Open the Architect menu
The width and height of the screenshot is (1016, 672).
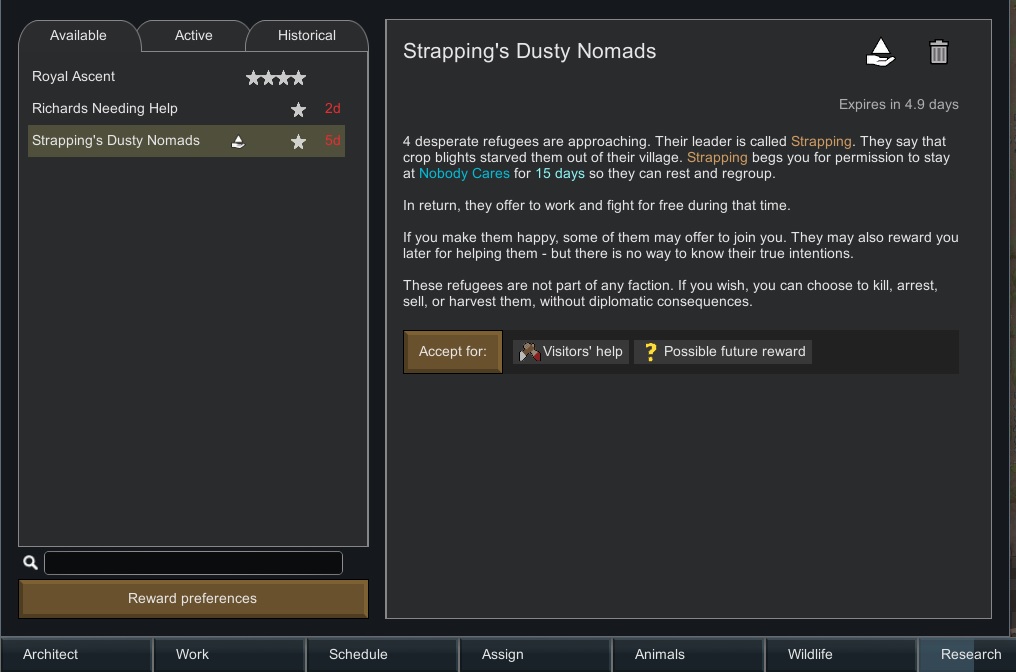(51, 655)
